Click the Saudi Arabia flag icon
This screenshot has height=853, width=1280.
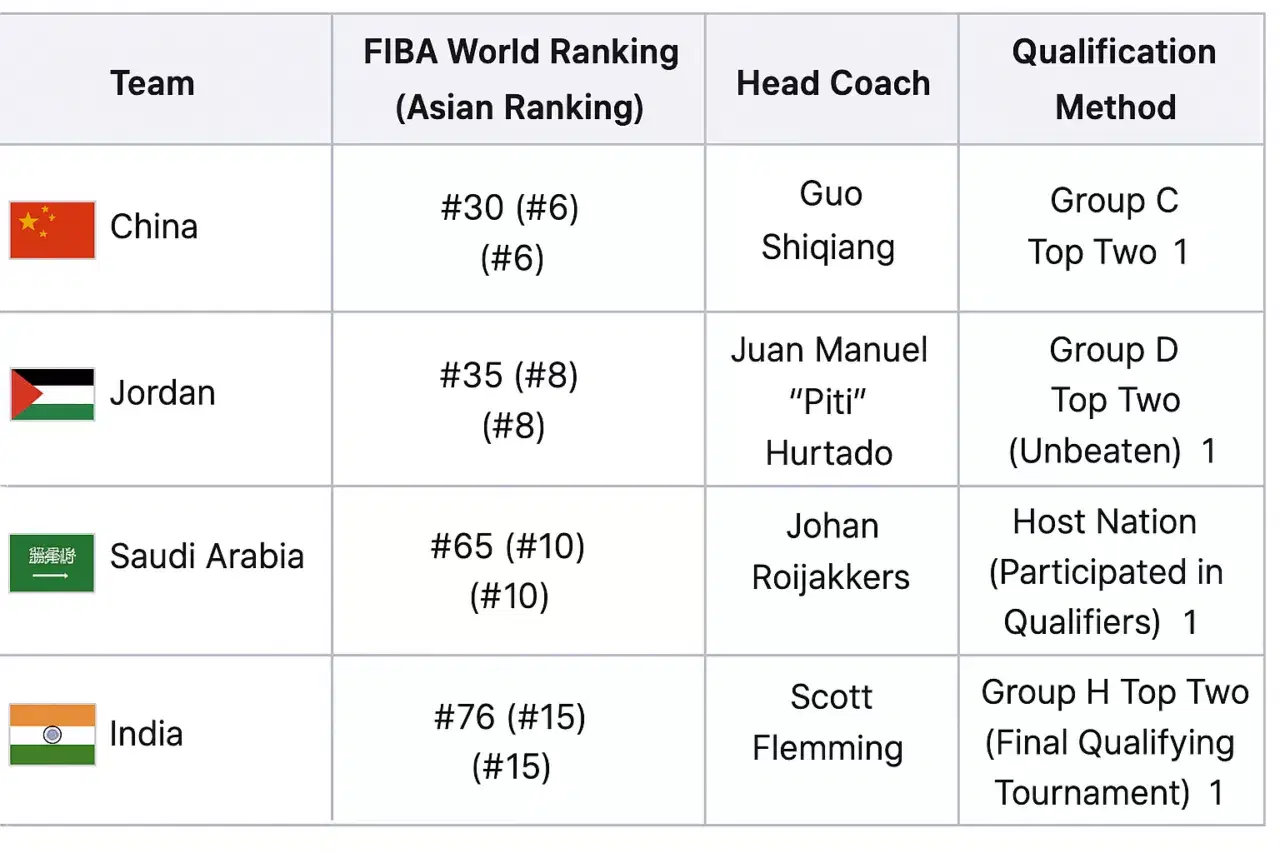pyautogui.click(x=53, y=563)
